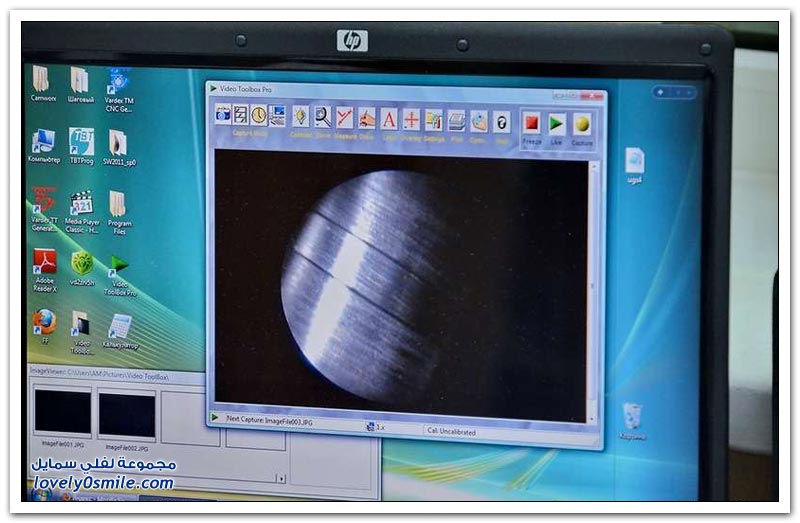Click the yellow Capture button
Viewport: 800px width, 523px height.
[x=582, y=124]
